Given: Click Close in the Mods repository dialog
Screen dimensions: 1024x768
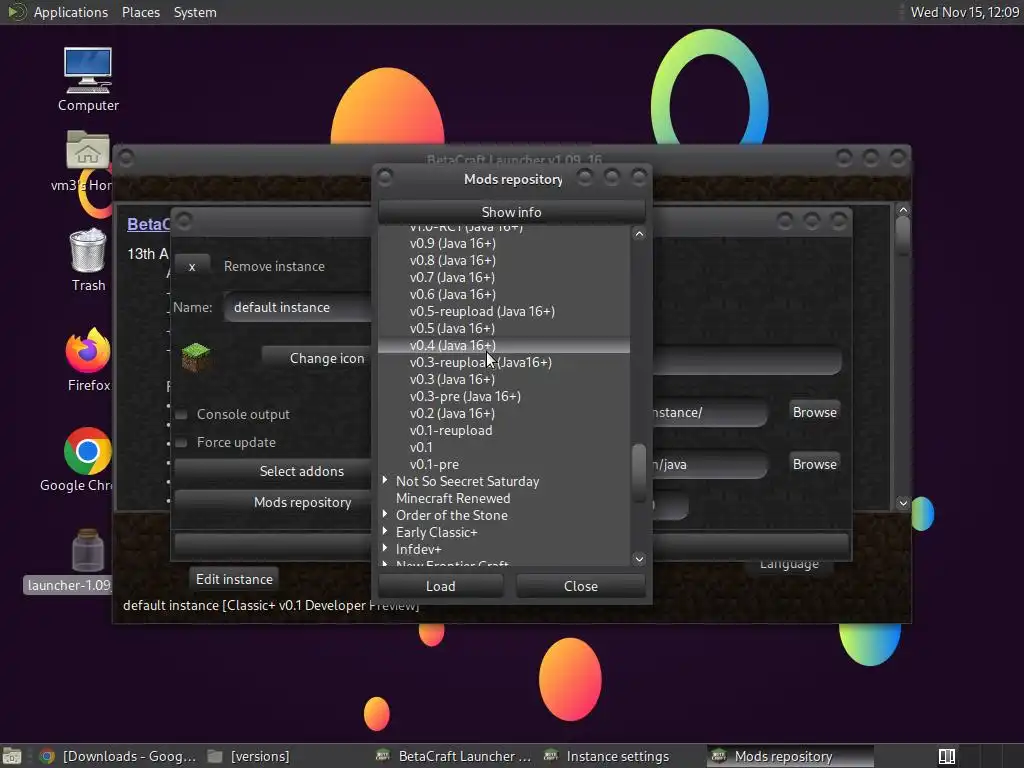Looking at the screenshot, I should [581, 586].
